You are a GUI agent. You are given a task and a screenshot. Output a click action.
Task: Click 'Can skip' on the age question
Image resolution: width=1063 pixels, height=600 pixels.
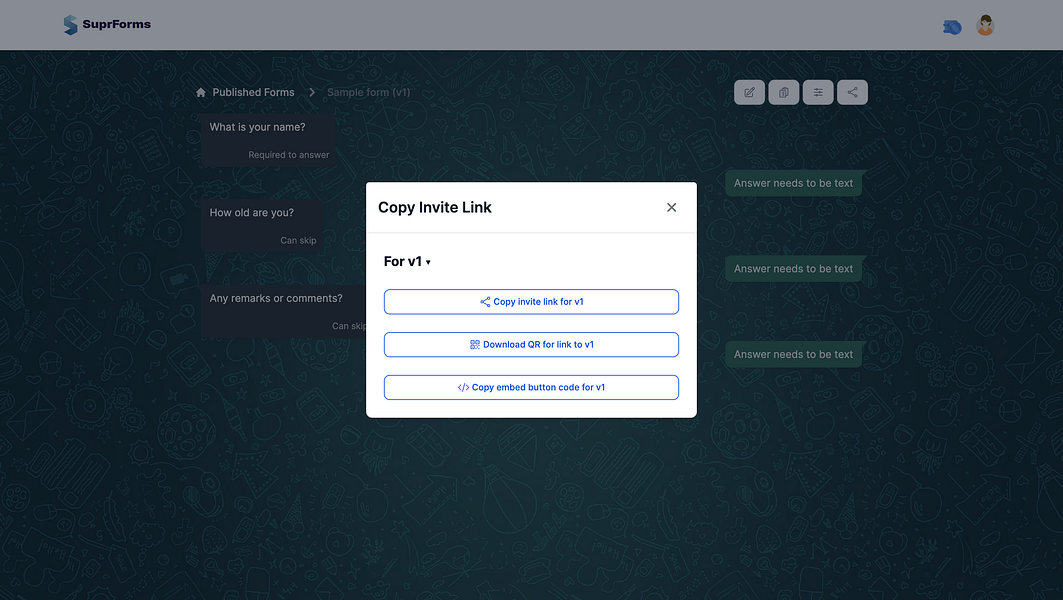point(298,240)
